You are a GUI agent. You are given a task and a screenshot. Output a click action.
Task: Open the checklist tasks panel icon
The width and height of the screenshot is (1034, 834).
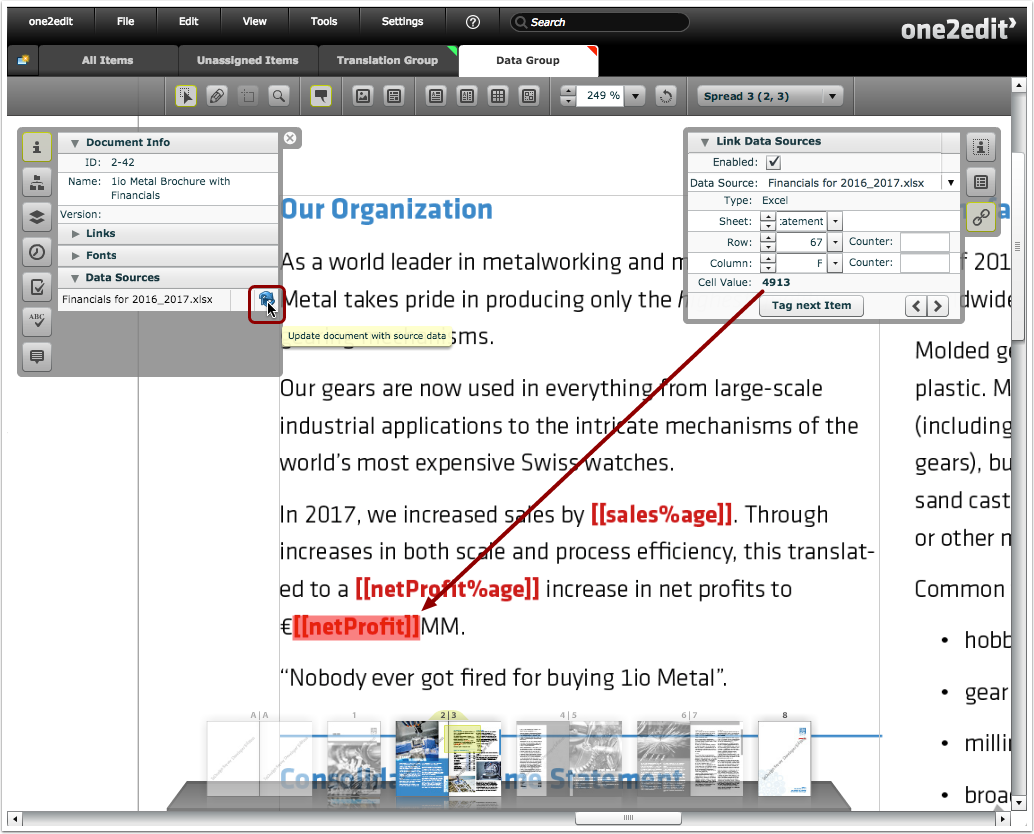coord(37,287)
